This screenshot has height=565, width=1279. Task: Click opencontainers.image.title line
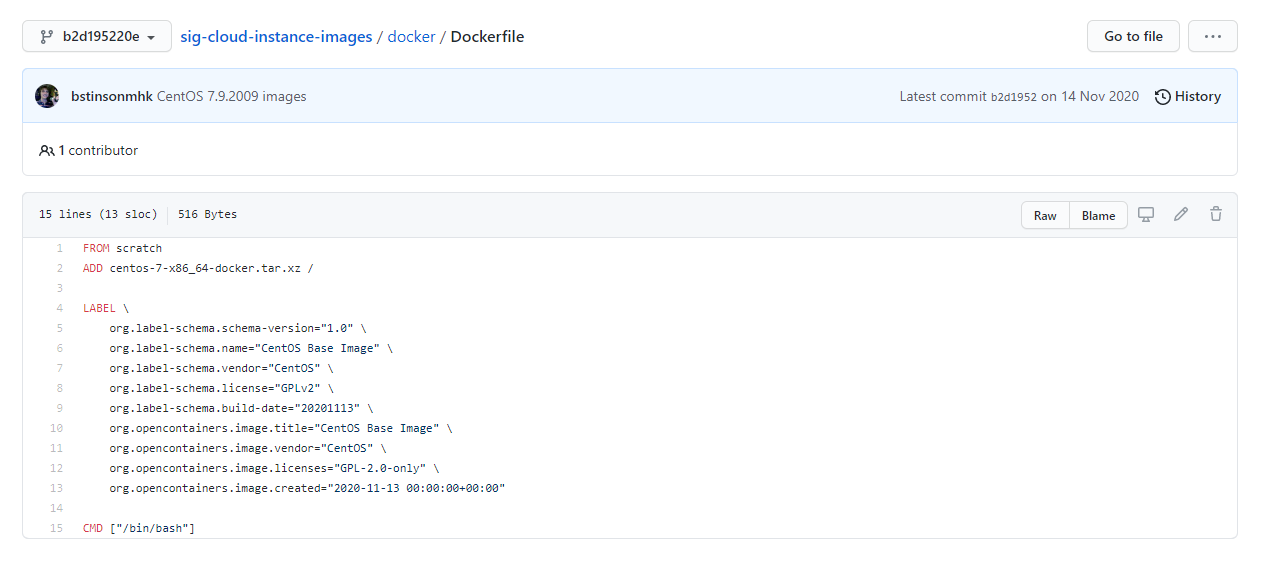click(281, 428)
